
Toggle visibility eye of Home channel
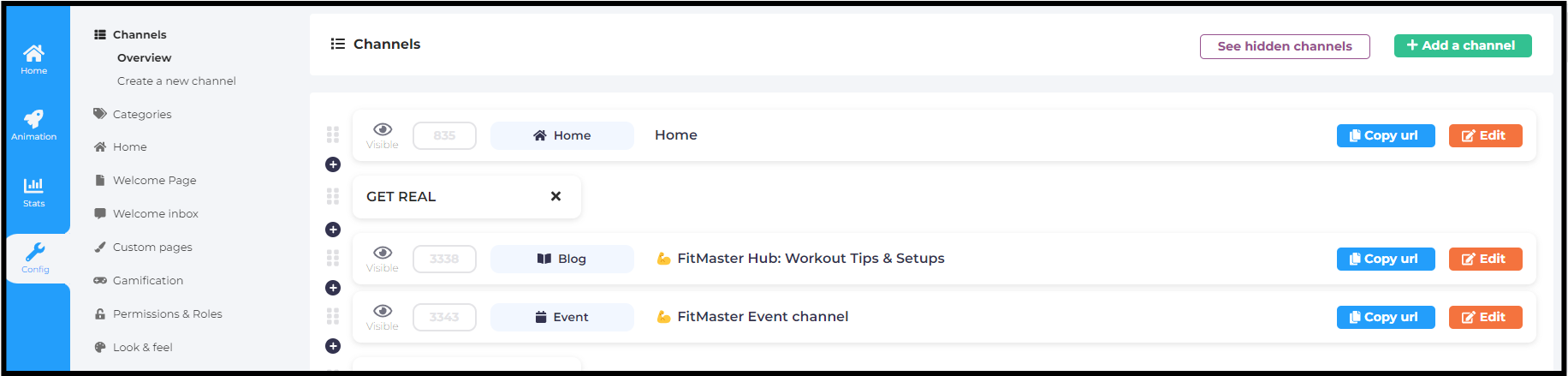[x=383, y=130]
